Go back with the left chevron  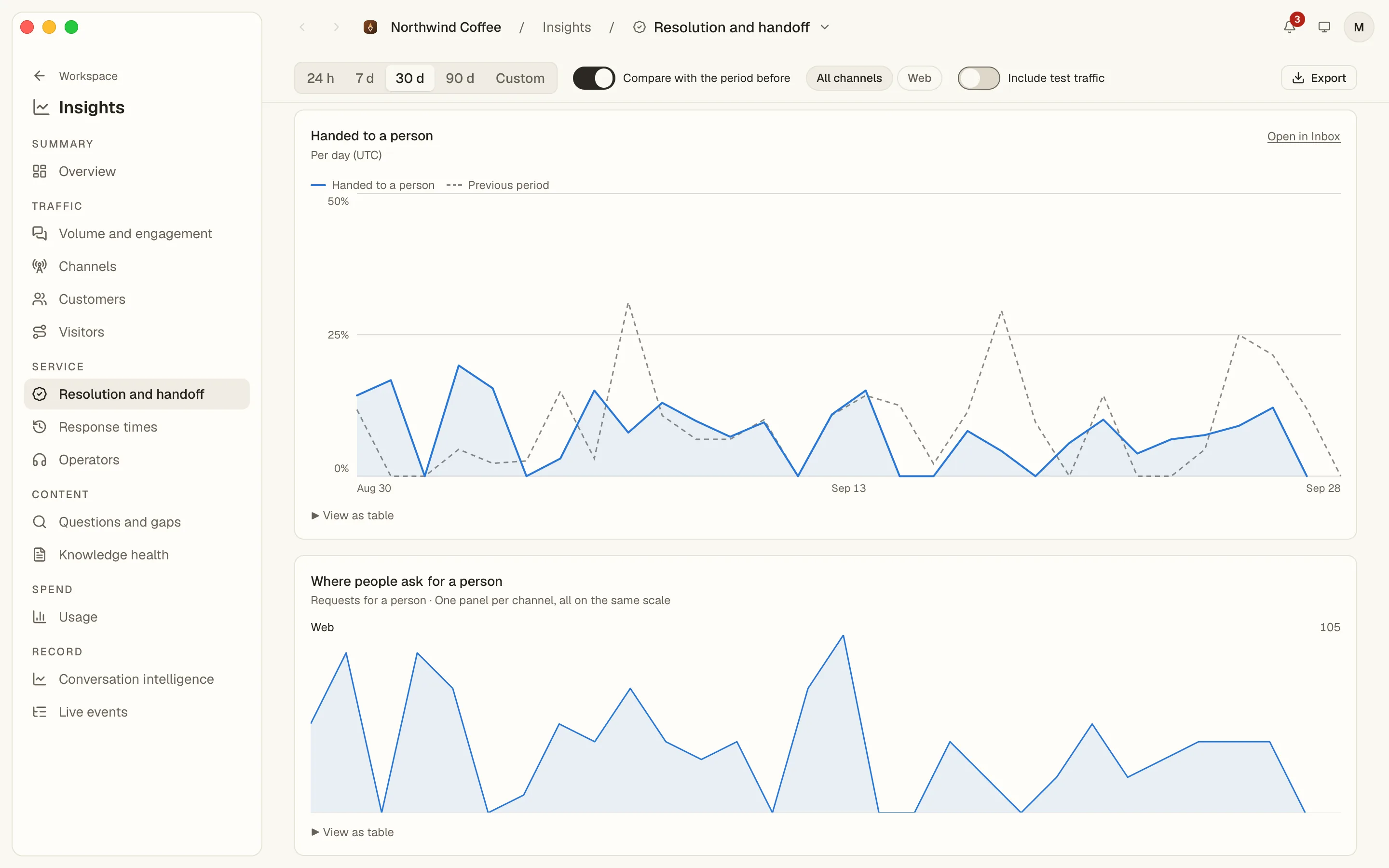pyautogui.click(x=302, y=27)
